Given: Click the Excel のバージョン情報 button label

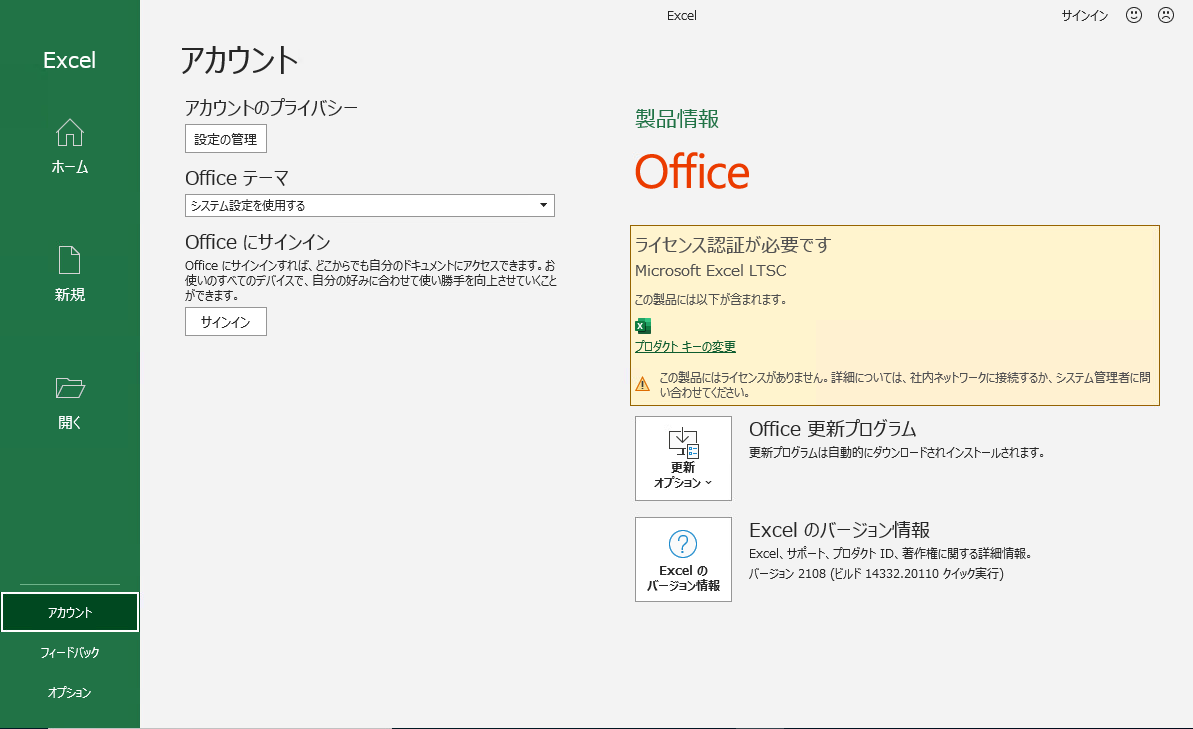Looking at the screenshot, I should [x=683, y=578].
